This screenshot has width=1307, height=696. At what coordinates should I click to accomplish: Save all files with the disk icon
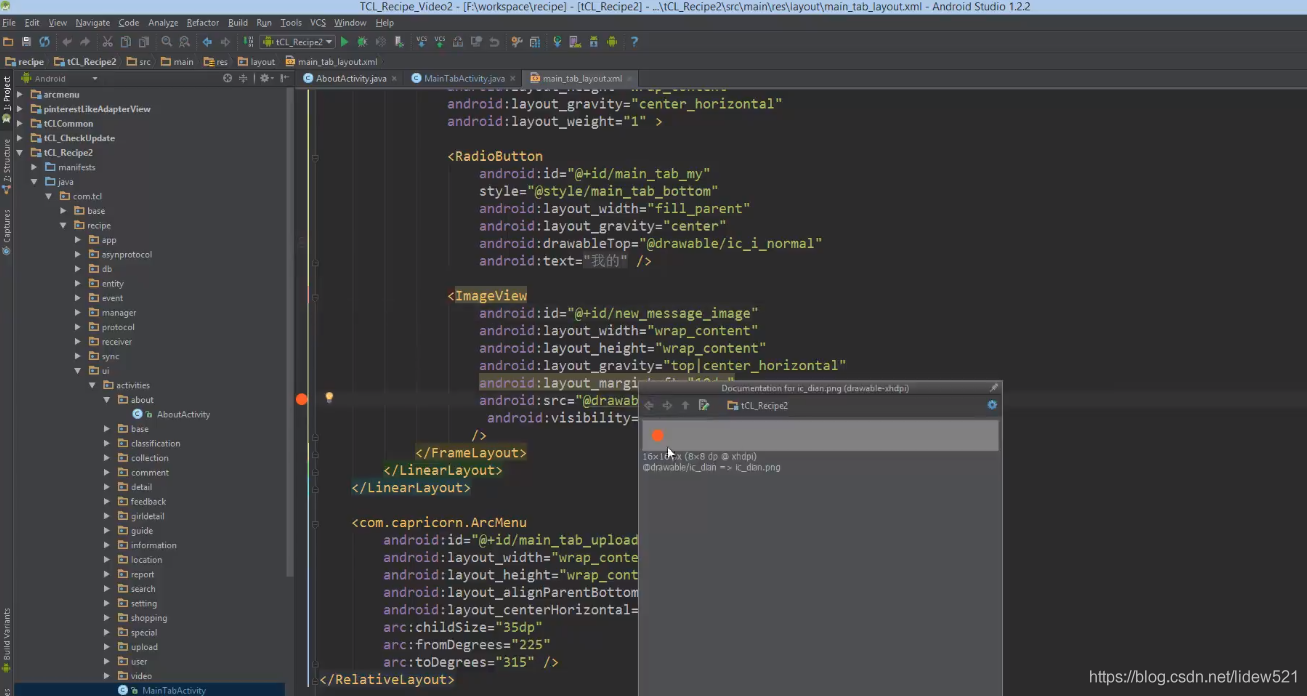click(x=28, y=42)
